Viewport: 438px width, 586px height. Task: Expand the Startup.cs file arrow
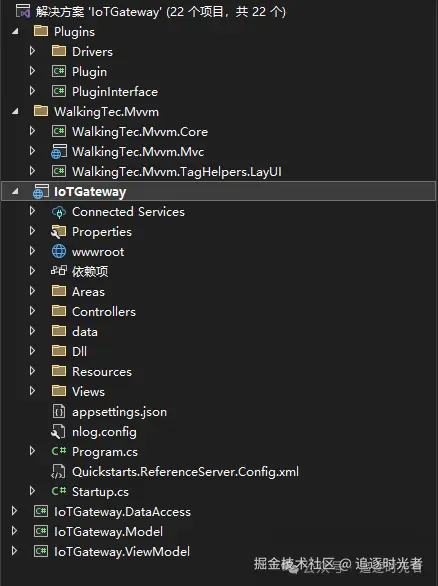click(33, 491)
